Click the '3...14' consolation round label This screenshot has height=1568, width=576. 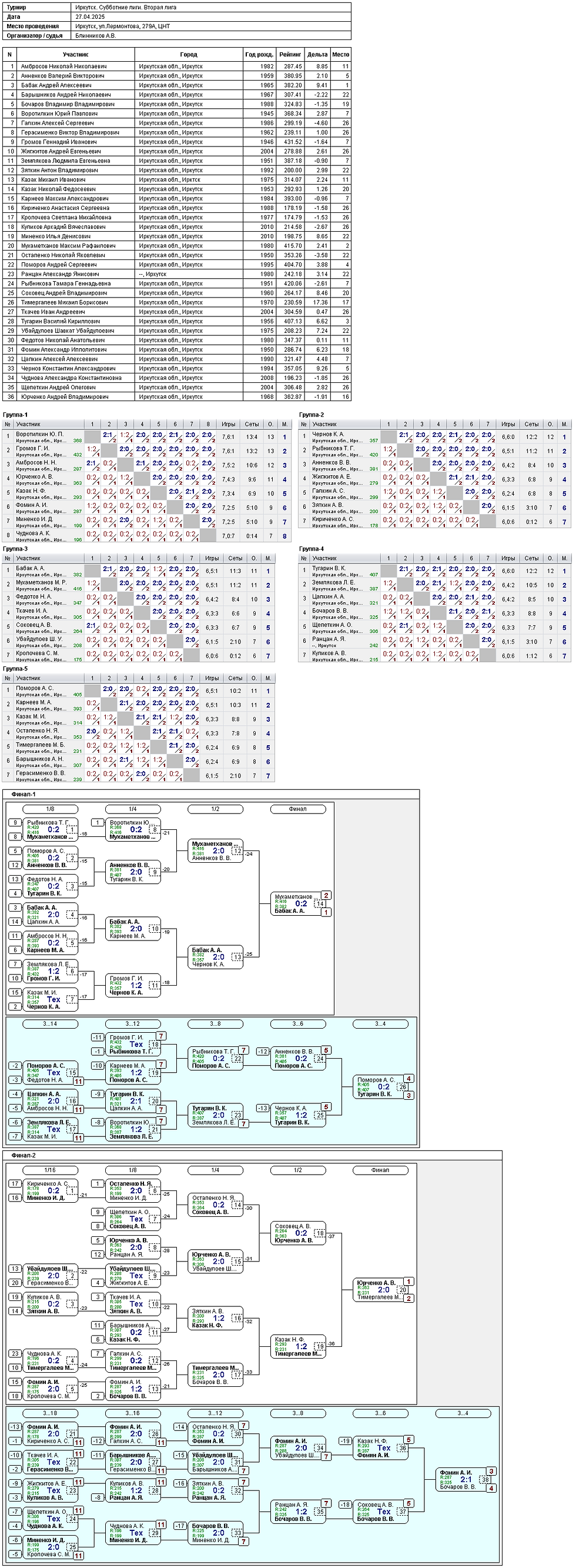tap(50, 1024)
